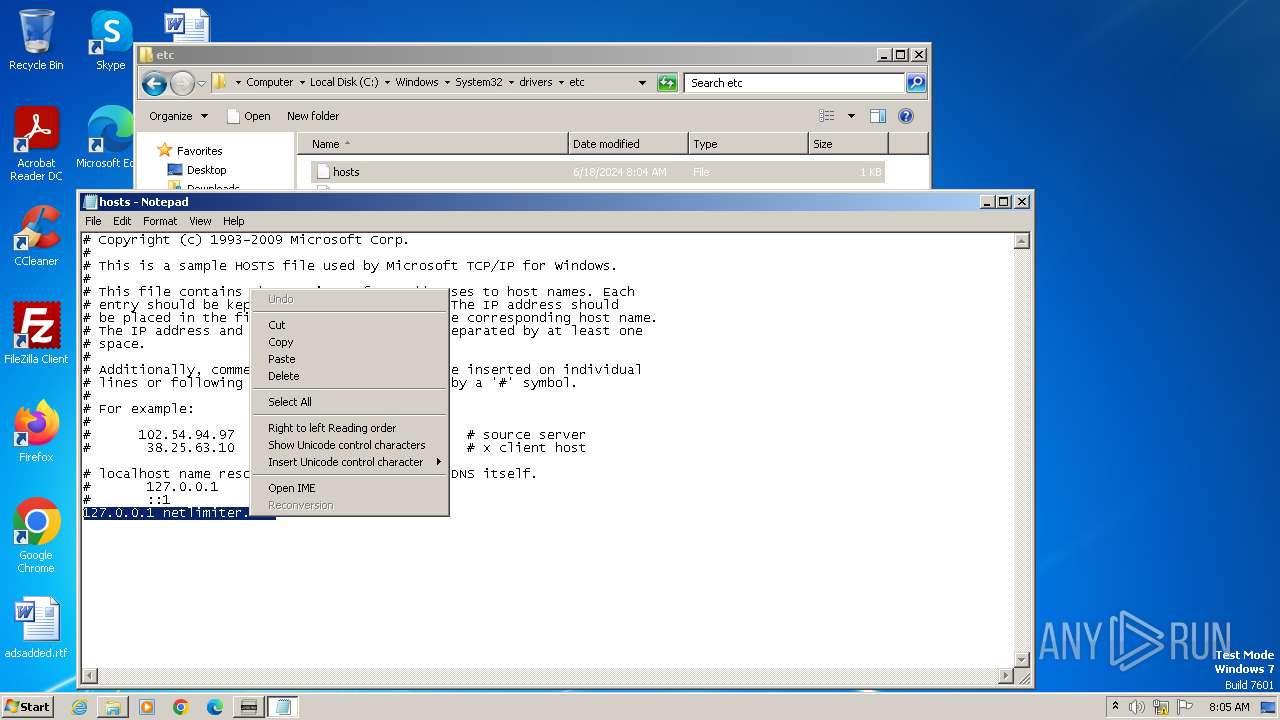Sort by the Size column header
This screenshot has height=720, width=1280.
pyautogui.click(x=848, y=144)
